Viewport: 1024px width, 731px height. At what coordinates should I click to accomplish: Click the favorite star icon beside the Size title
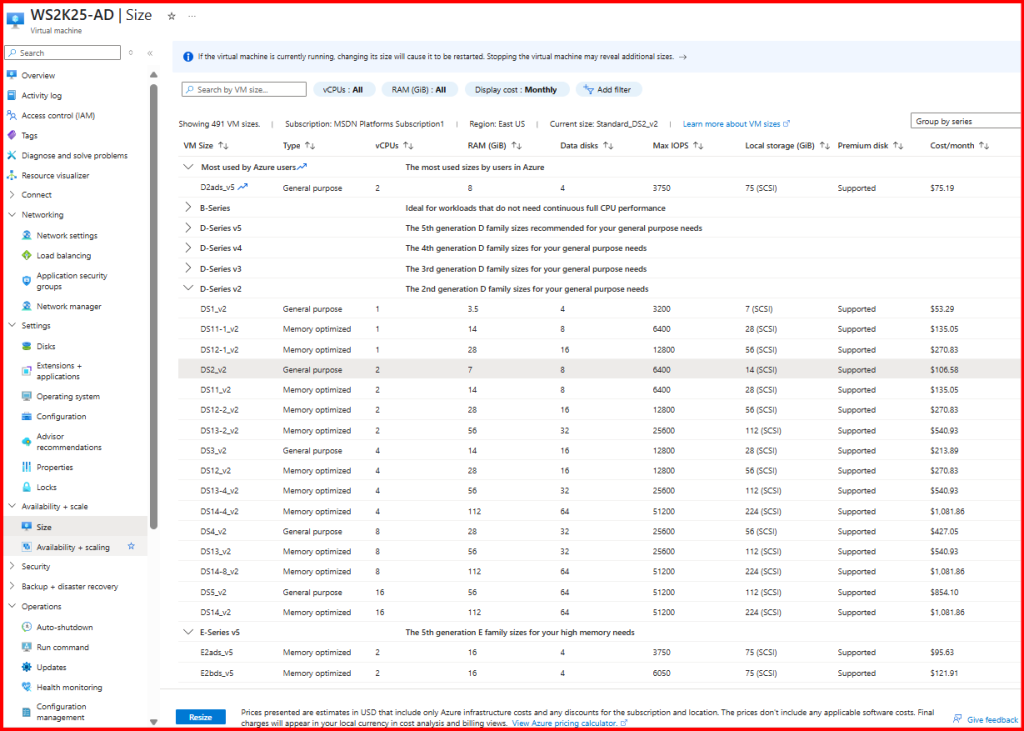tap(171, 16)
